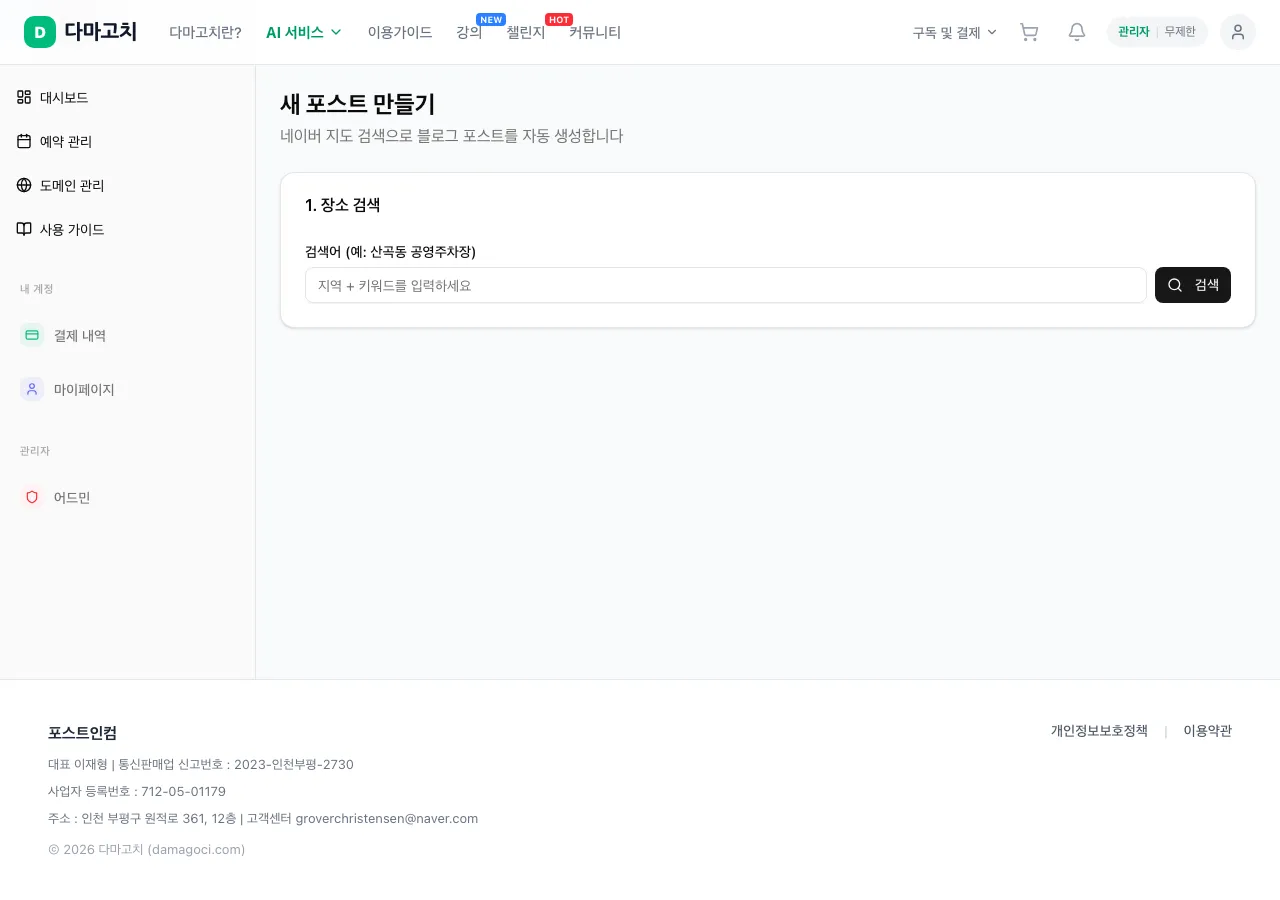Click the 결제 내역 card icon
This screenshot has height=900, width=1280.
32,335
